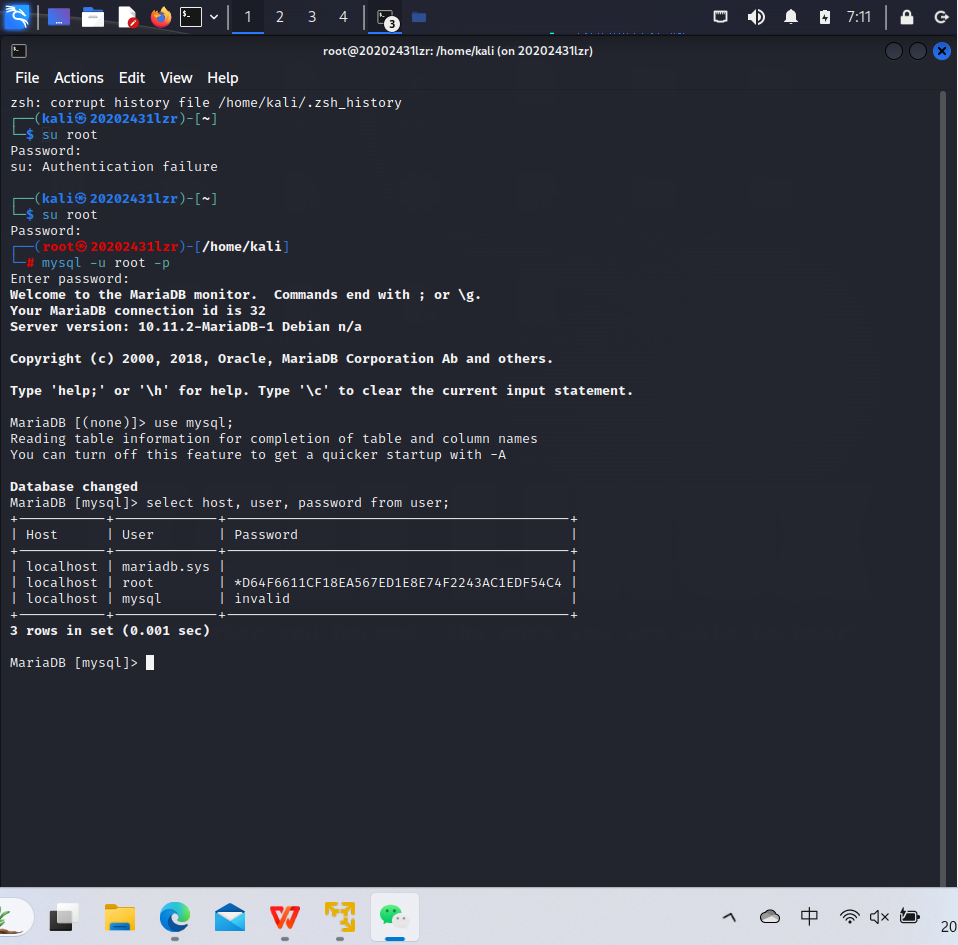958x945 pixels.
Task: Click the 'Password' column header
Action: [266, 535]
